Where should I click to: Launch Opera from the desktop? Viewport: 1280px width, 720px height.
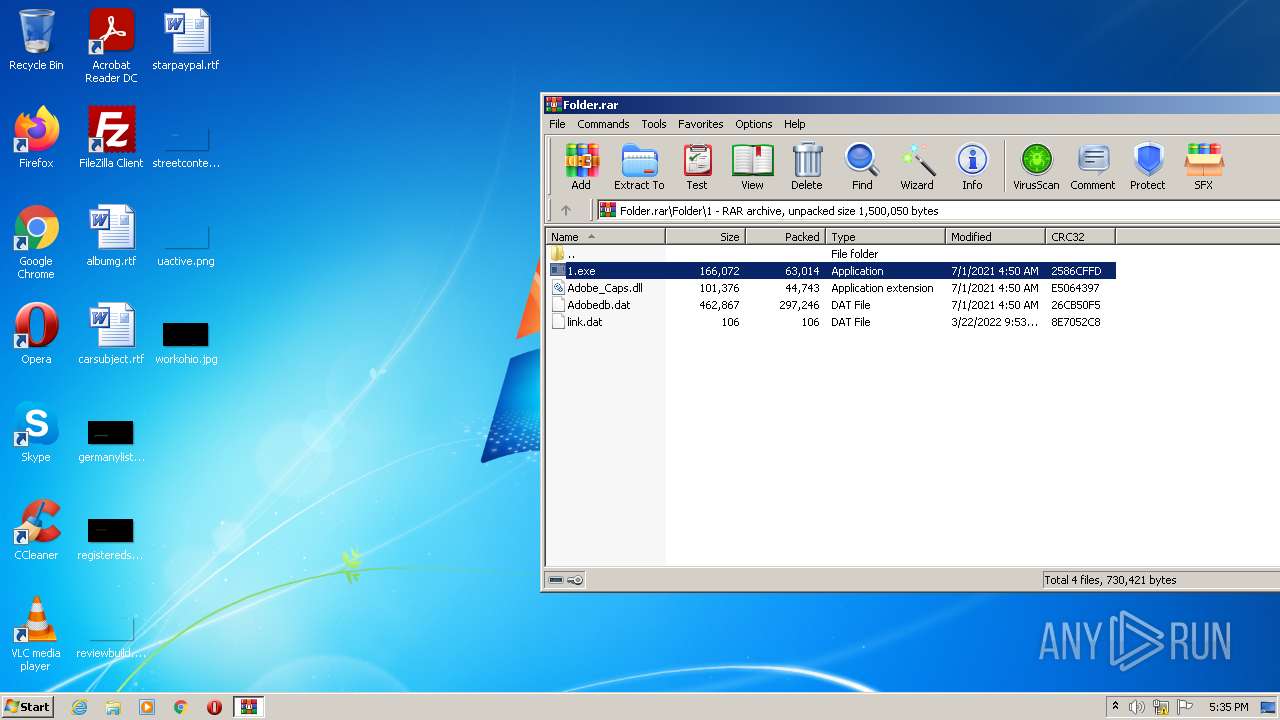[36, 334]
